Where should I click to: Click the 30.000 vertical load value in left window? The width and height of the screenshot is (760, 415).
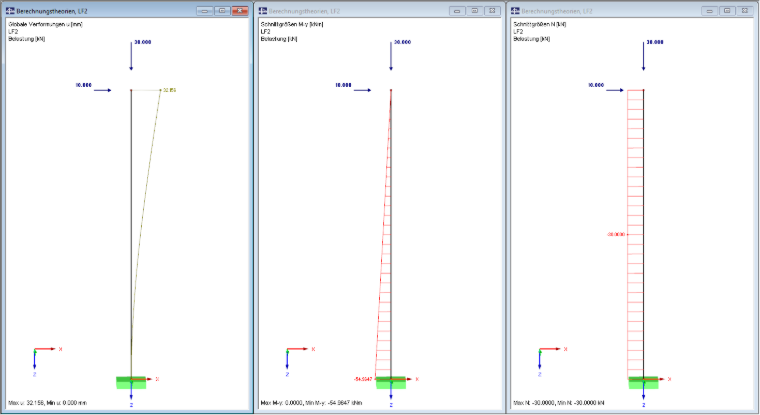tap(143, 42)
